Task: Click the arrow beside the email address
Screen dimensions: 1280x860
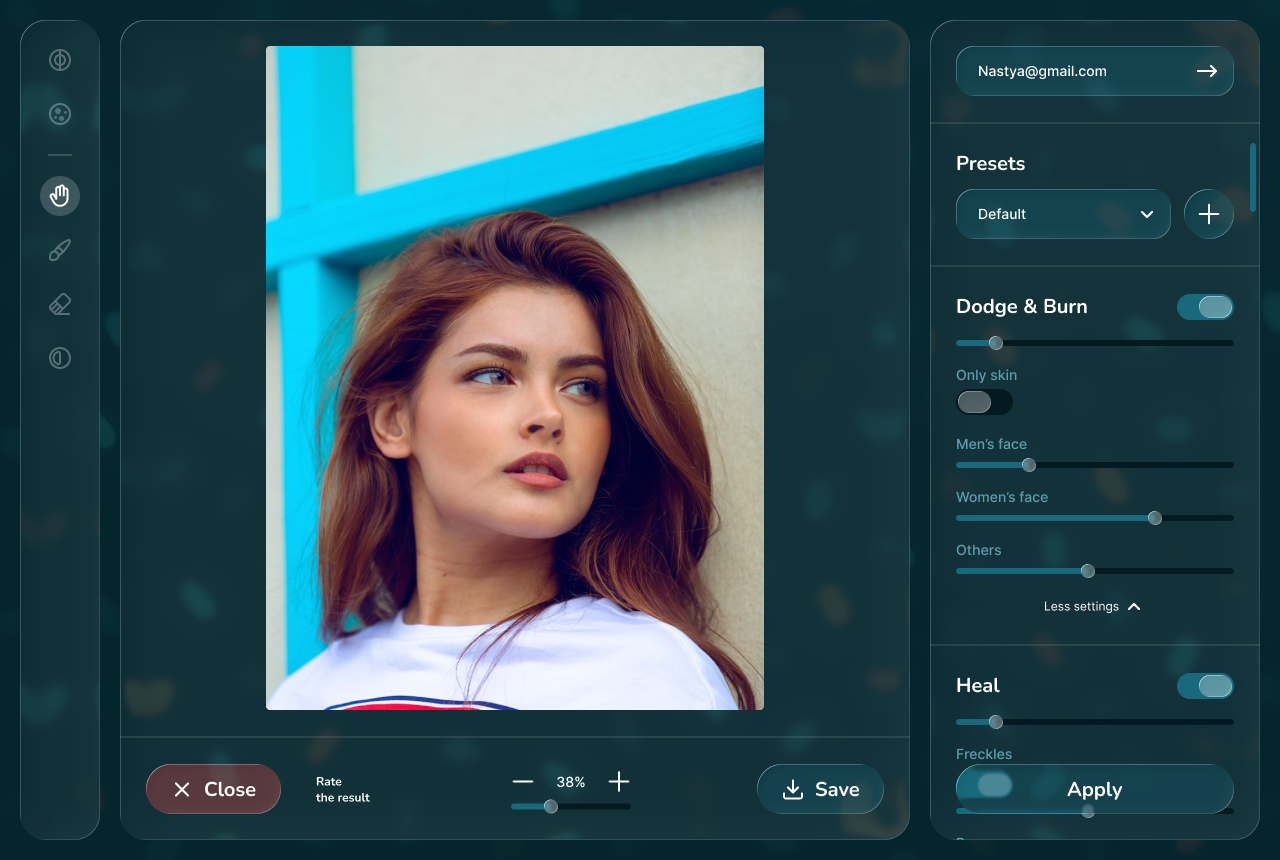Action: click(1207, 71)
